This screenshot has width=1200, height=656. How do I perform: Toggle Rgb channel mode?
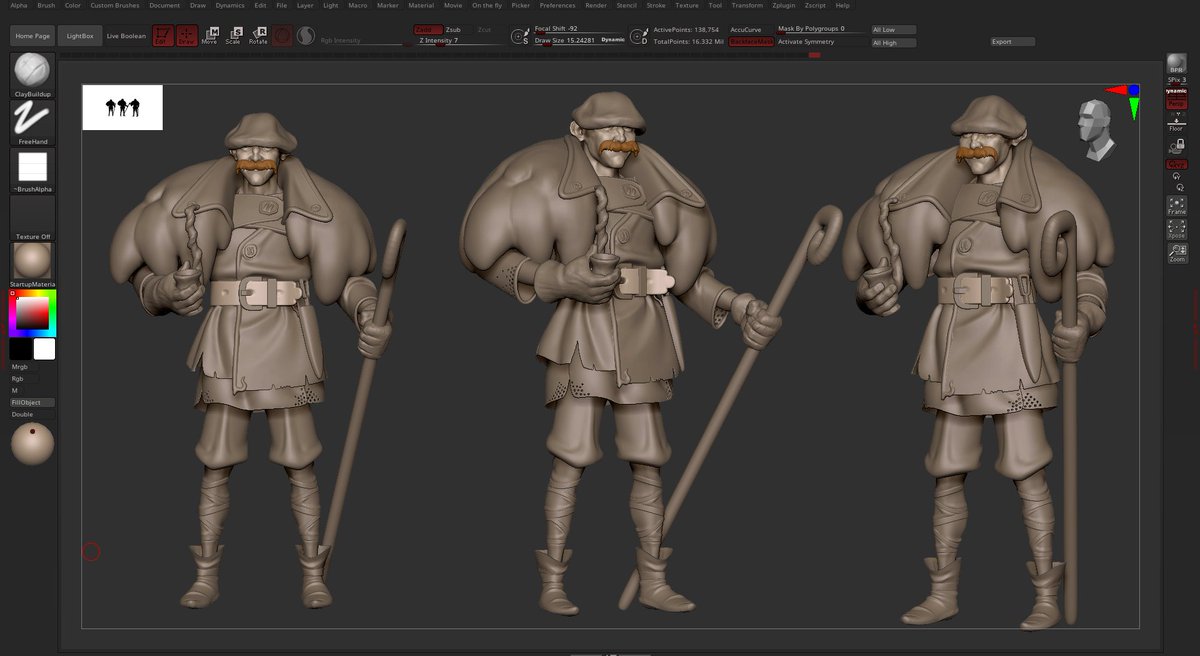click(x=24, y=379)
